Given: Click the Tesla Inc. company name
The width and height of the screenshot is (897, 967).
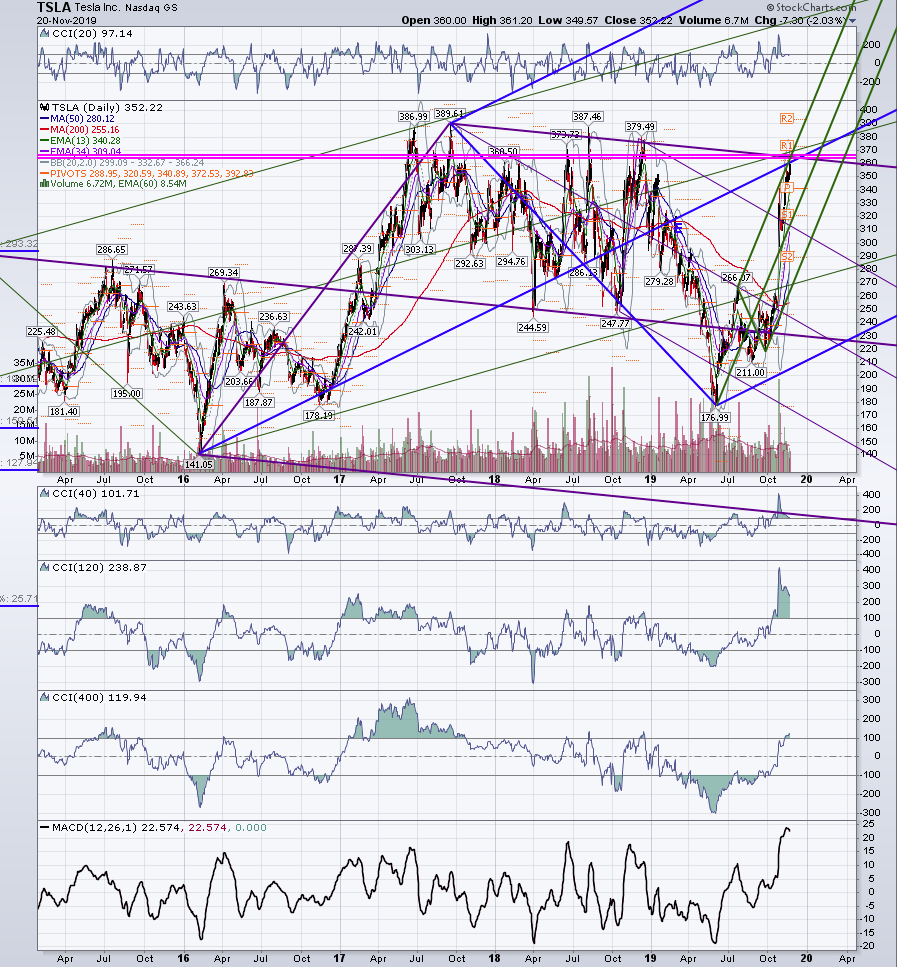Looking at the screenshot, I should [99, 8].
